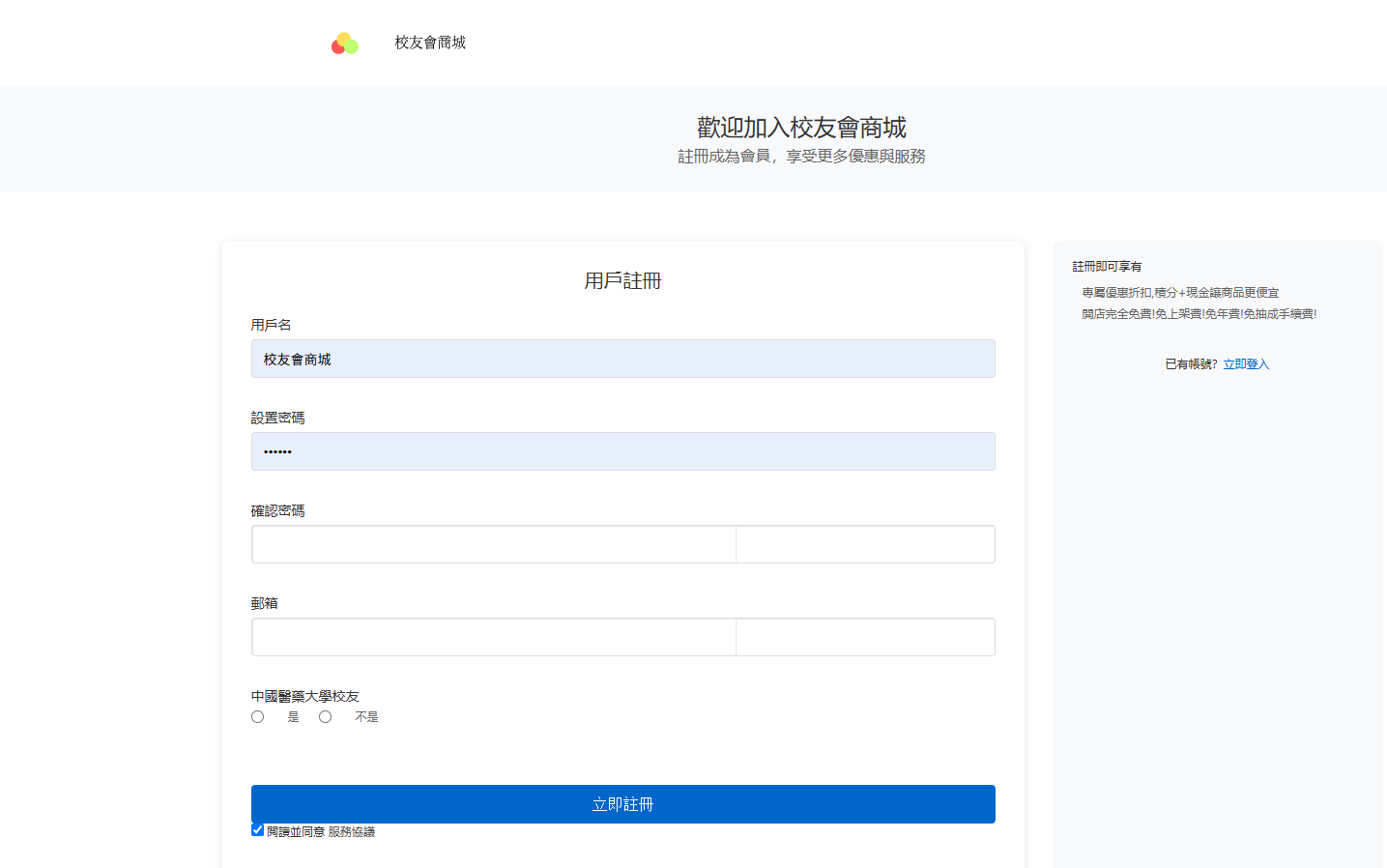Click the 確認密碼 field label
The width and height of the screenshot is (1387, 868).
pyautogui.click(x=277, y=510)
